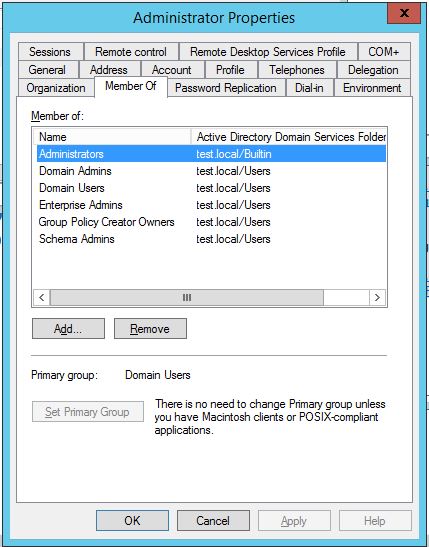
Task: Click the scrollbar's left arrow
Action: tap(42, 298)
